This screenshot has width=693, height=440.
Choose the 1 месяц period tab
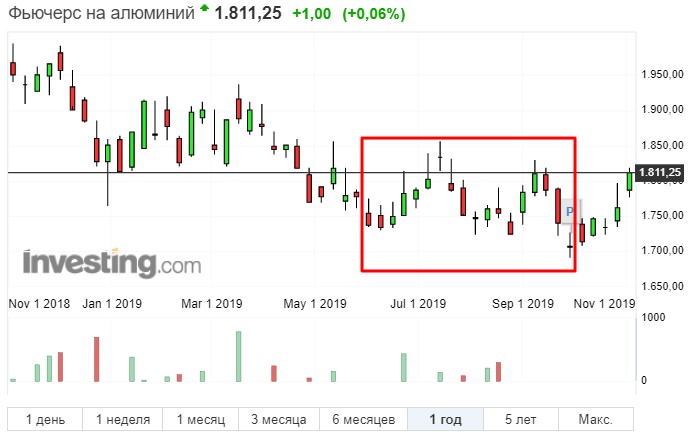pos(201,419)
